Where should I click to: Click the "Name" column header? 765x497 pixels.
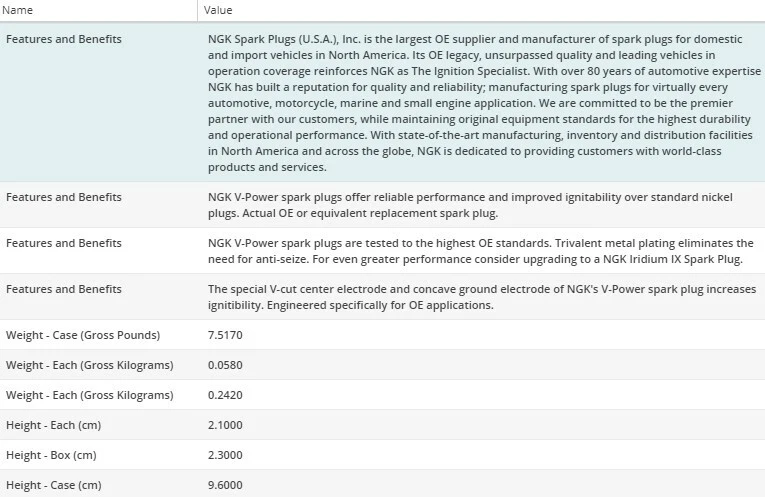[19, 10]
